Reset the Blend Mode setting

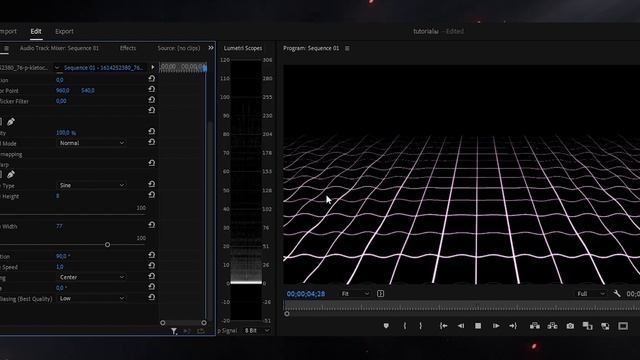pyautogui.click(x=151, y=142)
